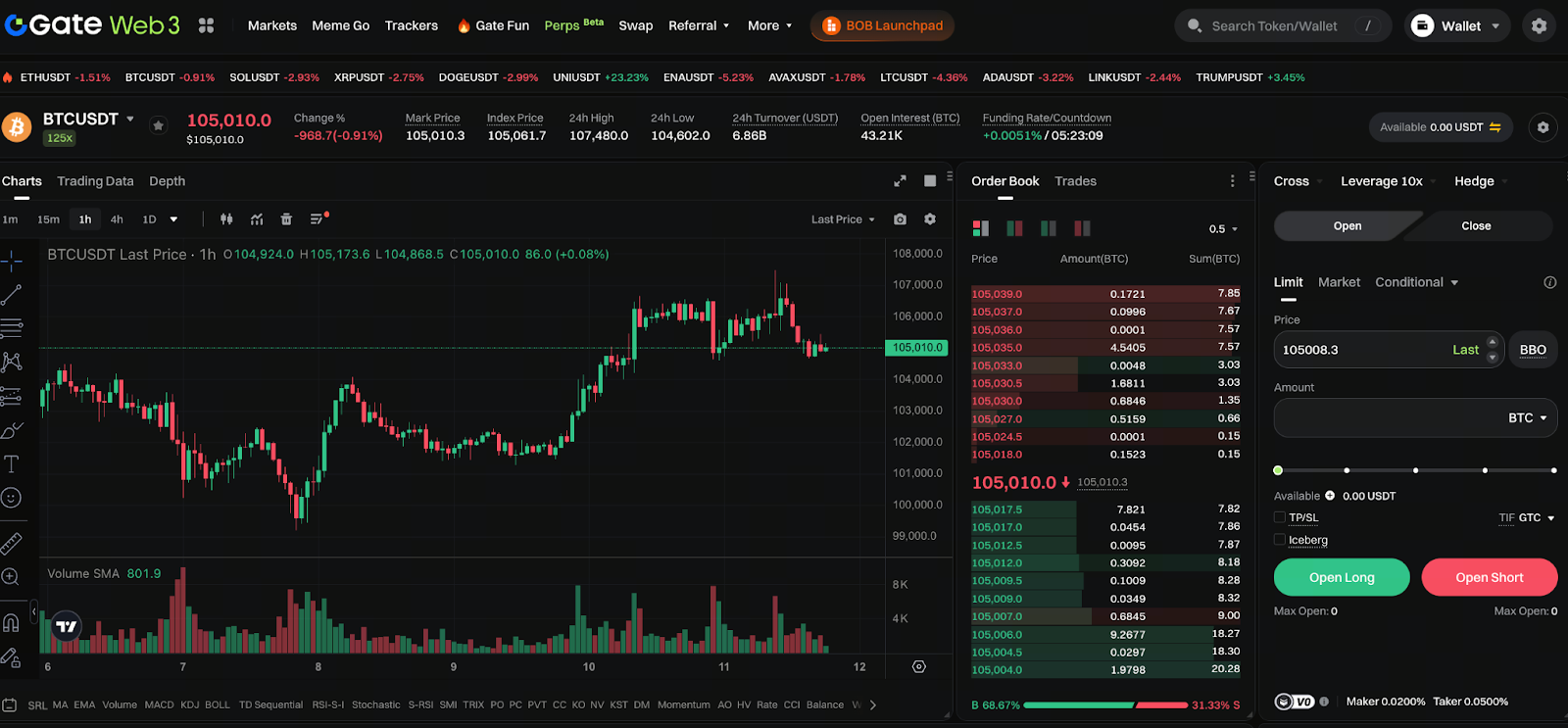This screenshot has width=1568, height=728.
Task: Open the order list icon with red dot
Action: [x=318, y=218]
